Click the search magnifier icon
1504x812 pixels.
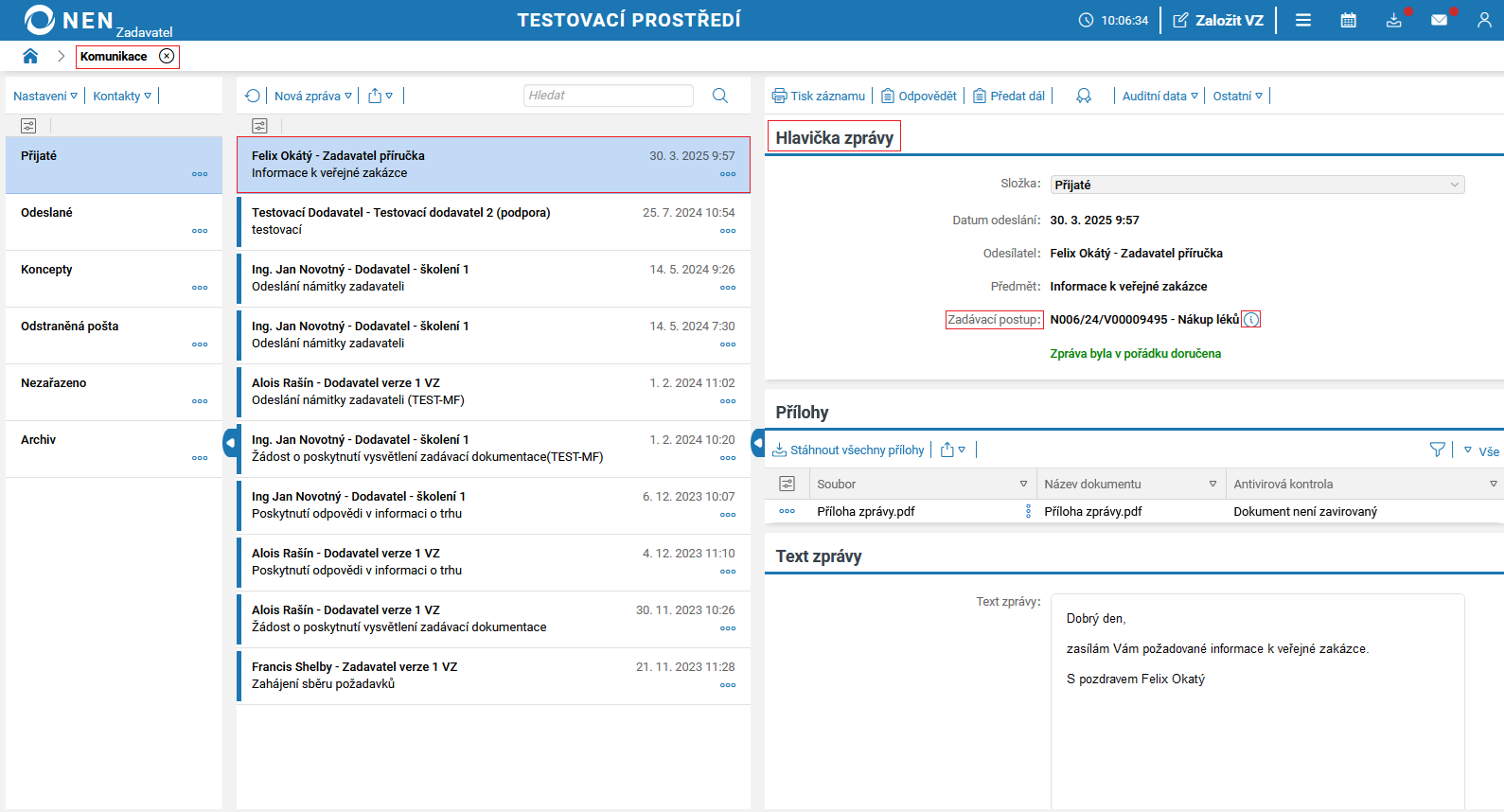tap(720, 96)
